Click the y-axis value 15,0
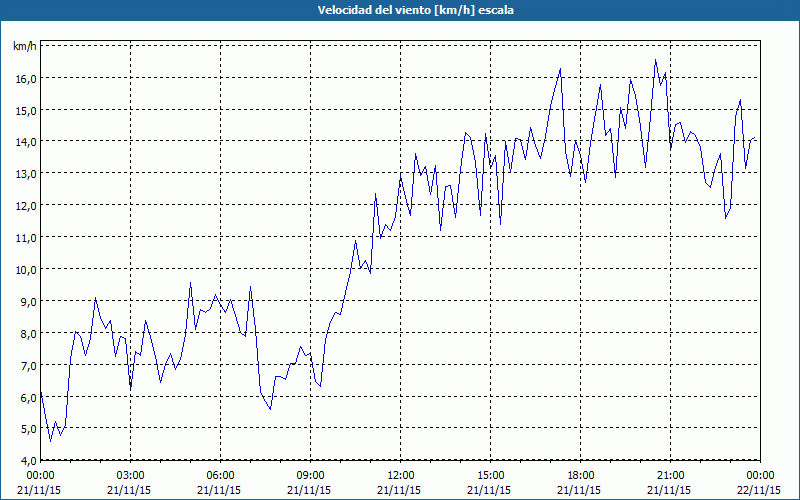This screenshot has width=800, height=500. [27, 110]
